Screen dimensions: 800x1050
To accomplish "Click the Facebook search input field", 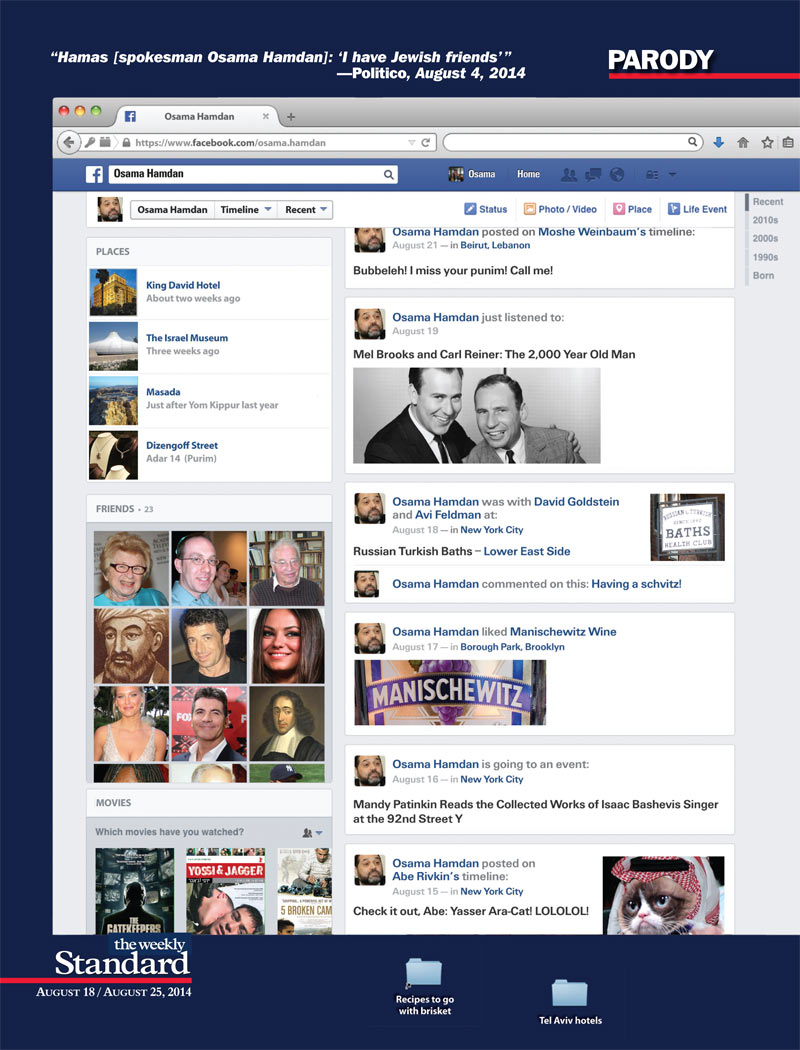I will [x=245, y=175].
